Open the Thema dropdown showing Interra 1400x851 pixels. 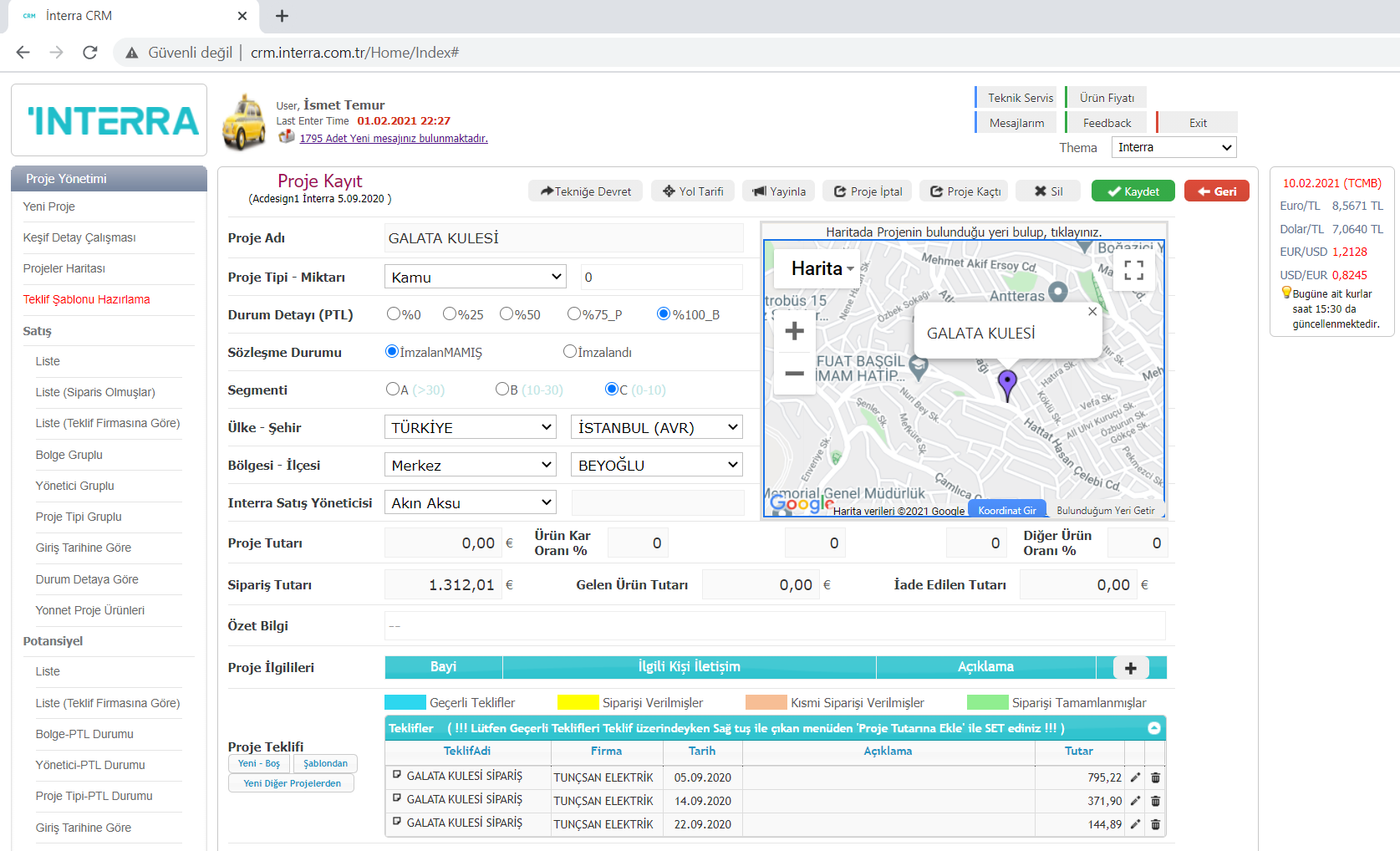[x=1173, y=148]
